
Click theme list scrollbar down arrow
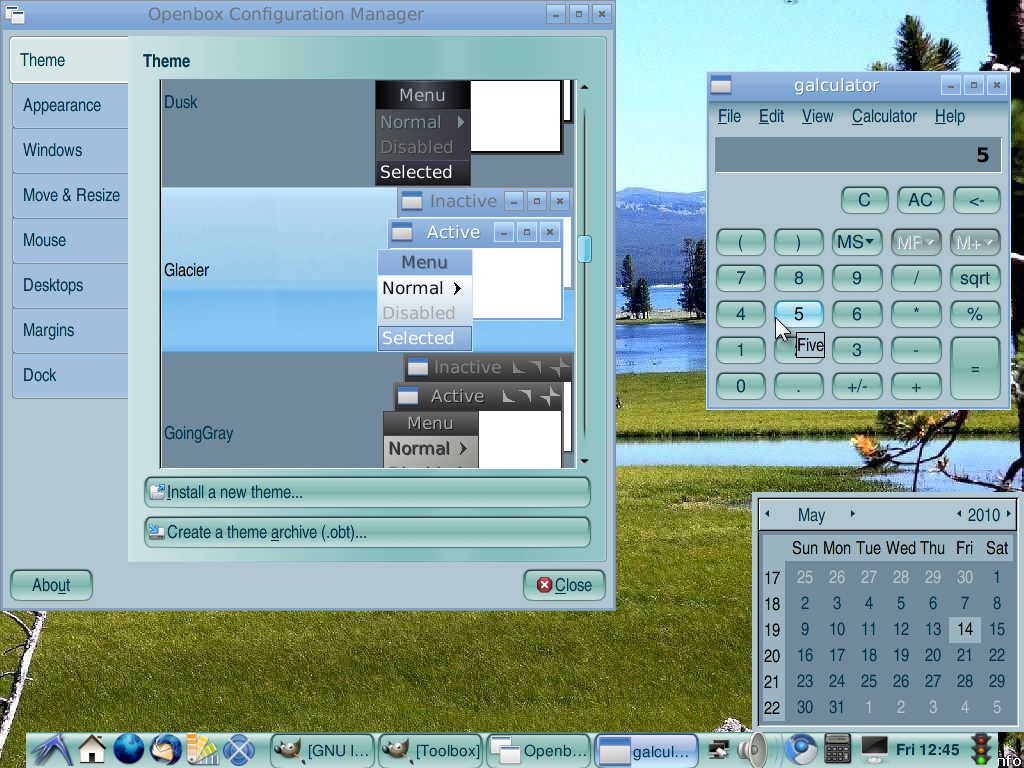584,461
